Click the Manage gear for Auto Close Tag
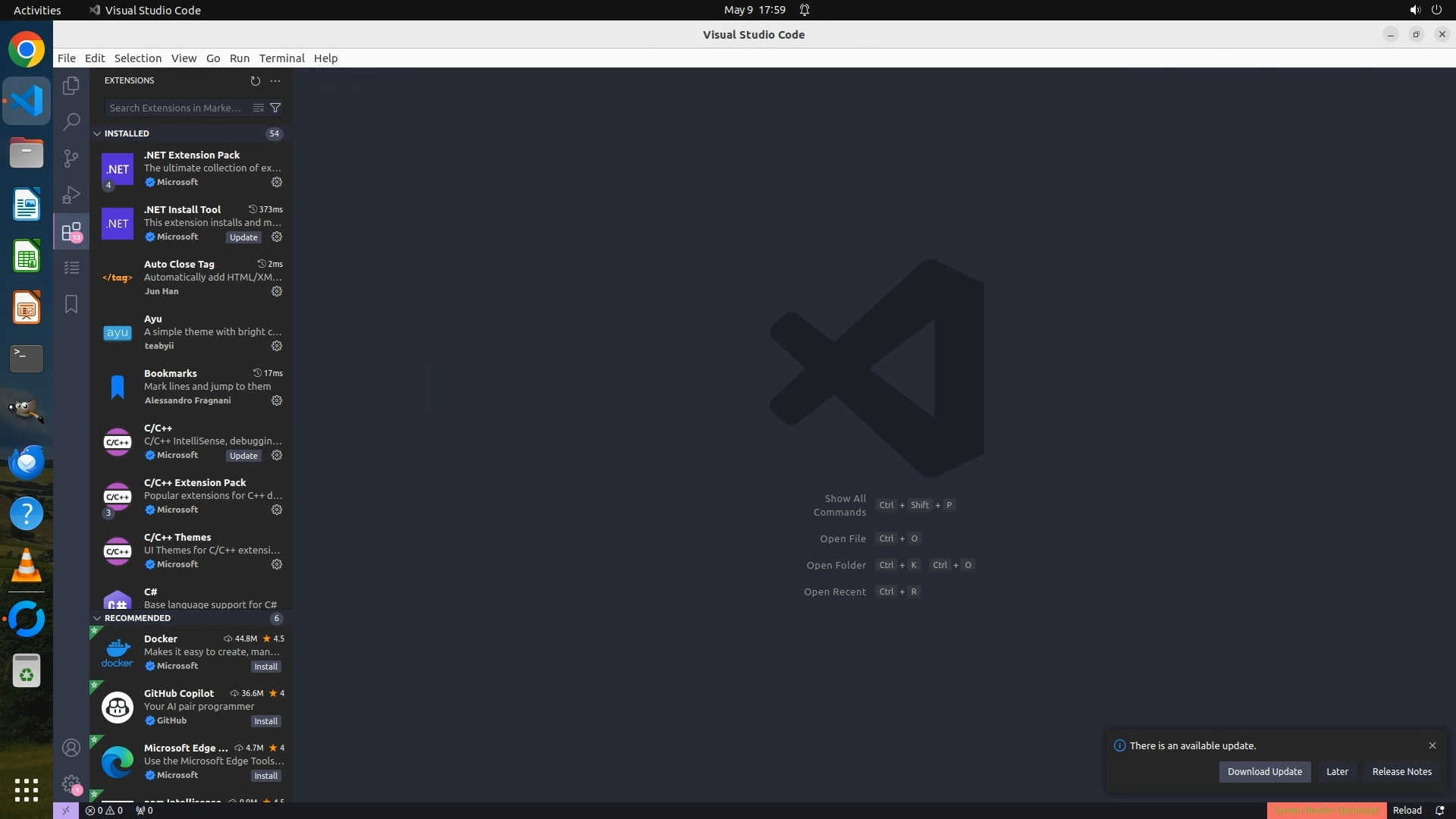The image size is (1456, 819). point(277,291)
